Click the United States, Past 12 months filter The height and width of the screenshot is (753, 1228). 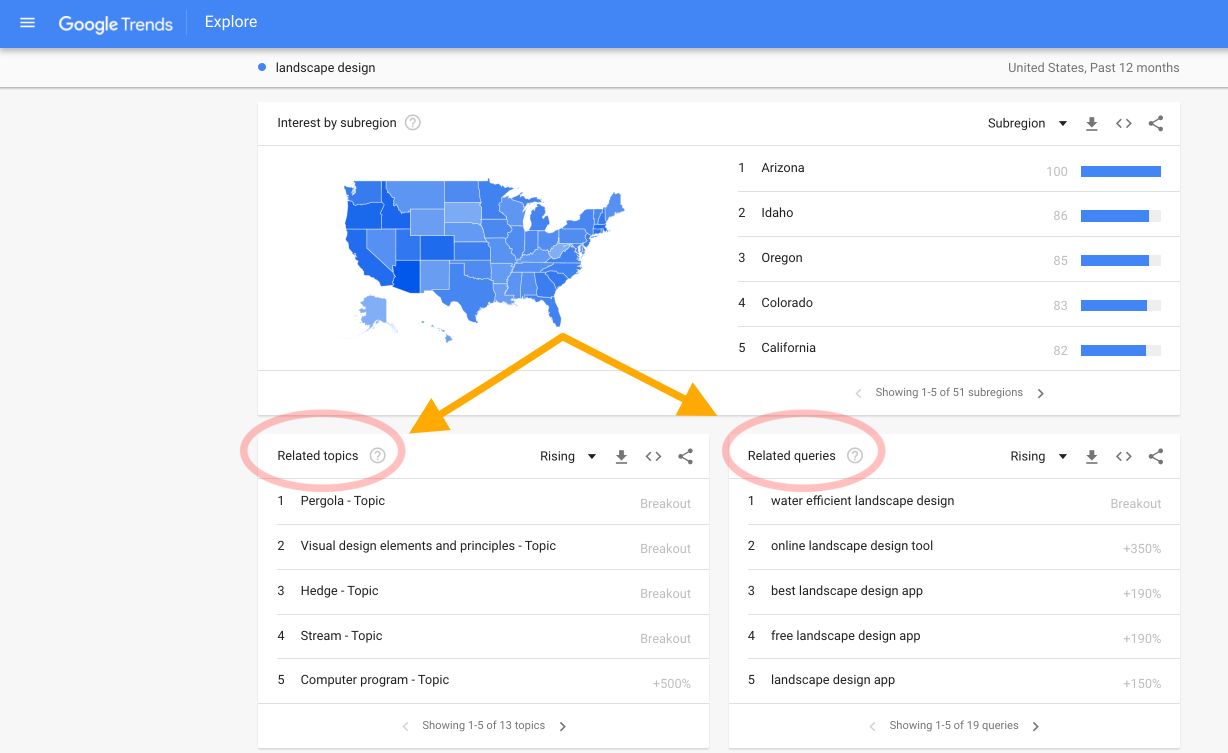[1093, 67]
